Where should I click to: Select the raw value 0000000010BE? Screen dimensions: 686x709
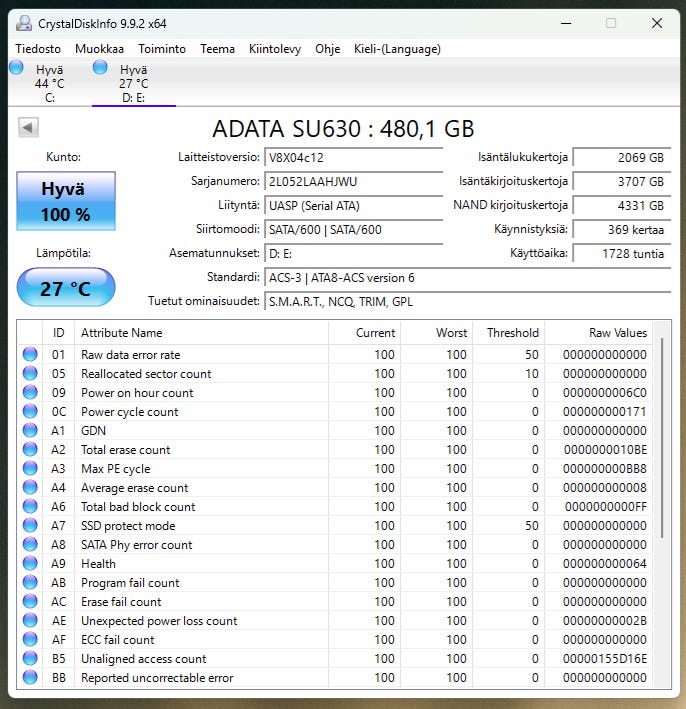click(605, 450)
